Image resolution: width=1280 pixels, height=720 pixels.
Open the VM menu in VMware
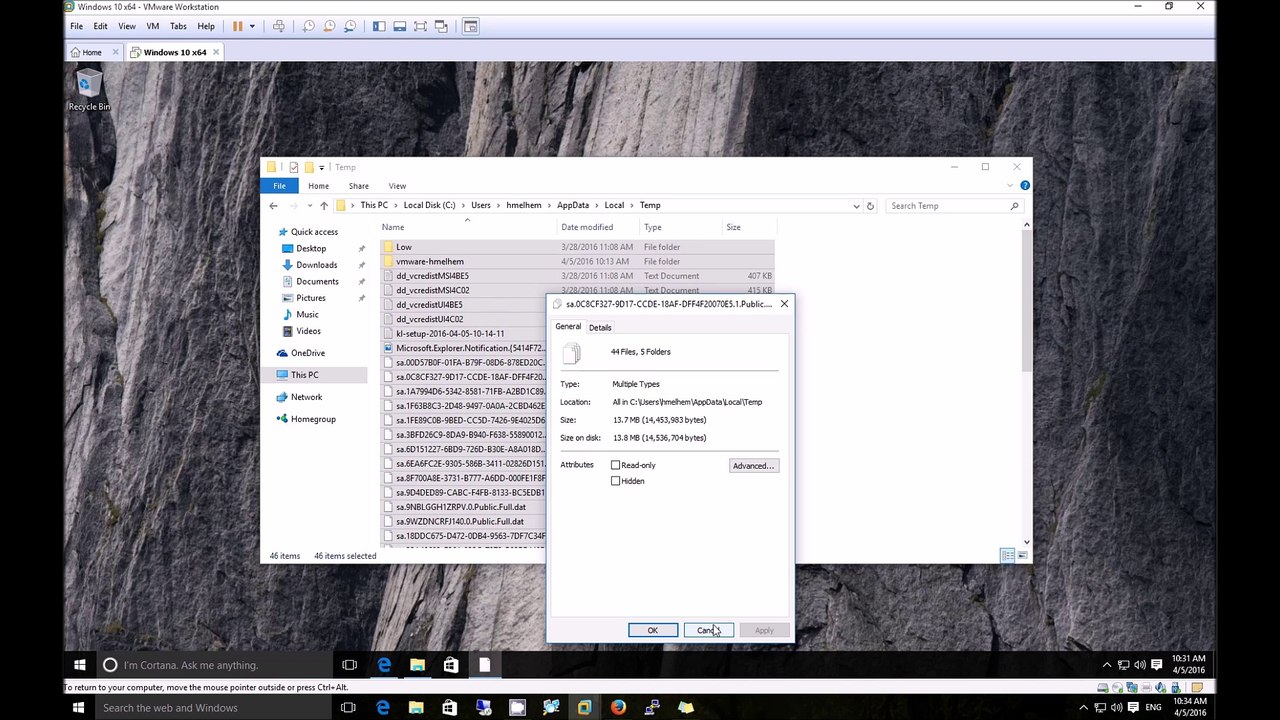pos(153,26)
